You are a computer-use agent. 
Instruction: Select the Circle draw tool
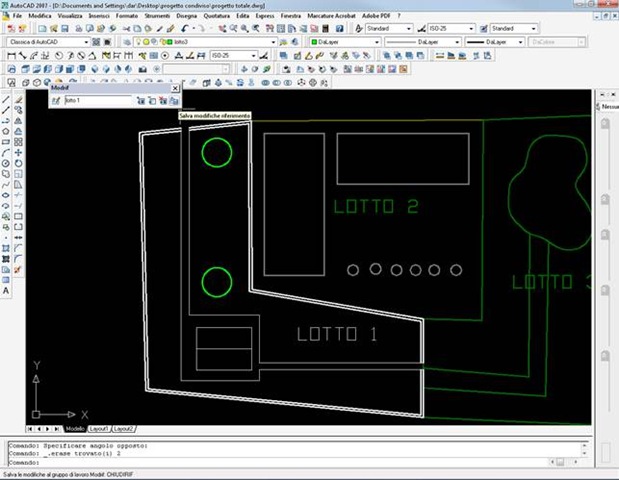(6, 162)
